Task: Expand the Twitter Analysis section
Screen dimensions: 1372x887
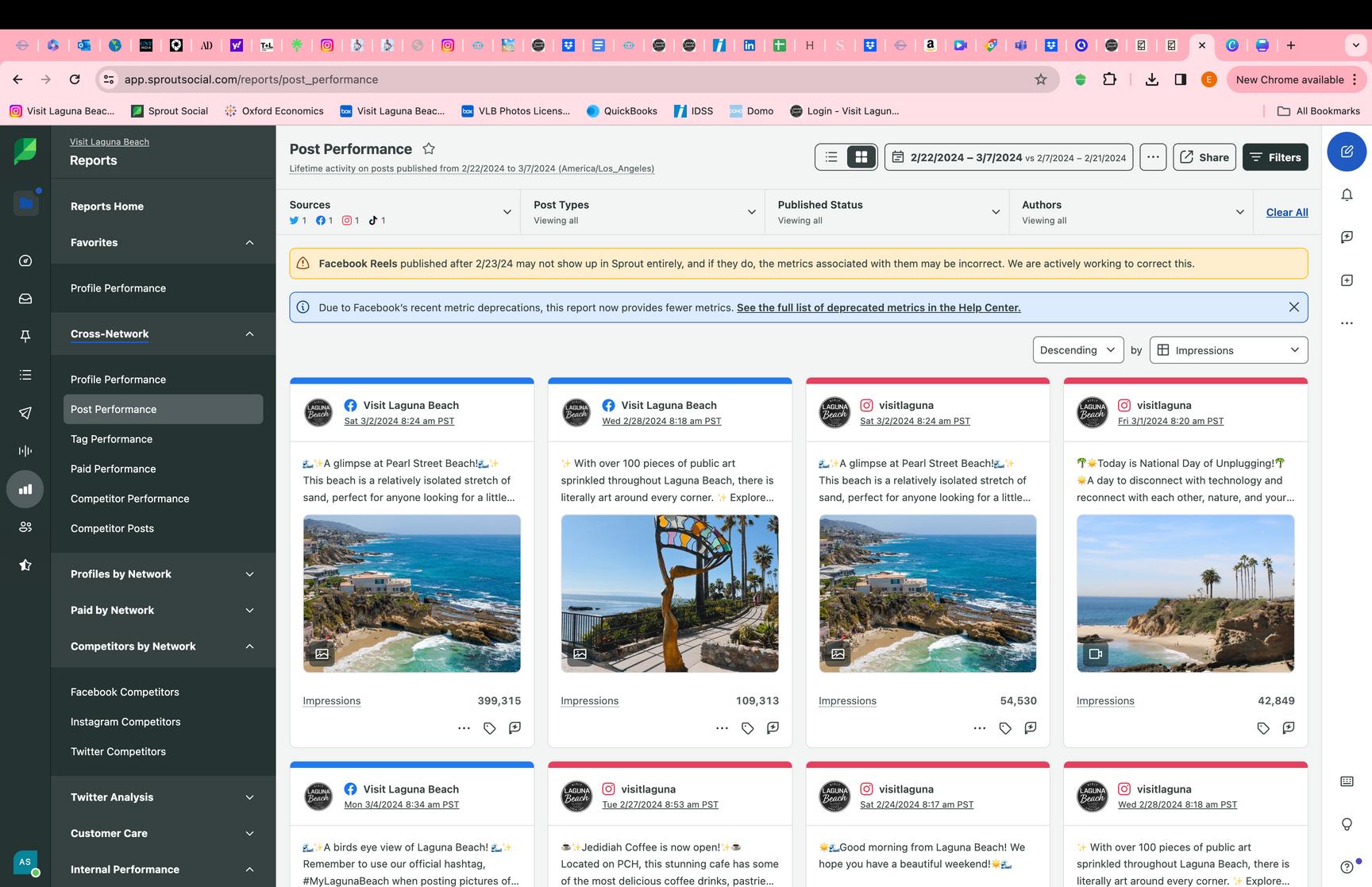Action: tap(163, 797)
